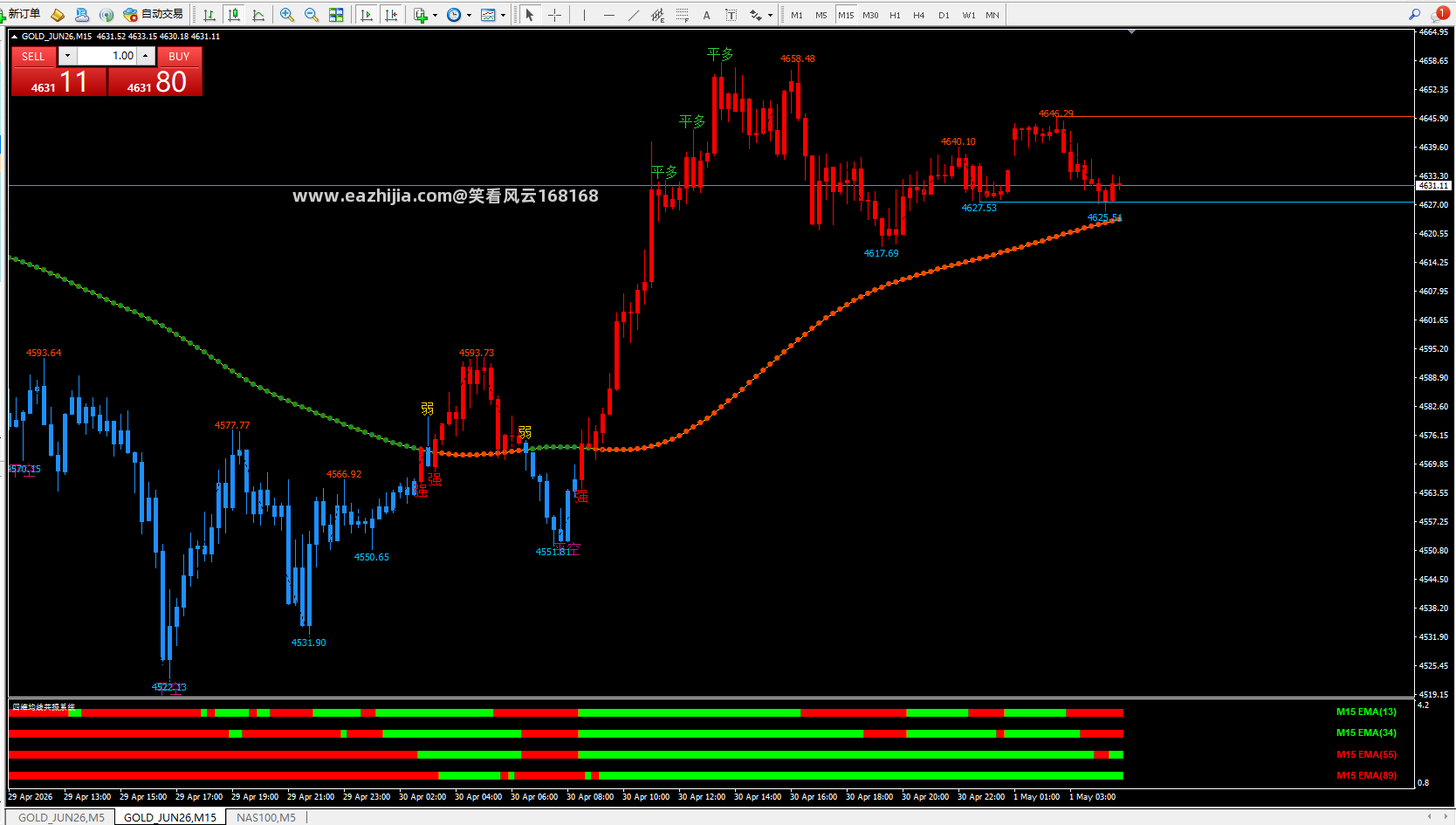Zoom in on the chart
The image size is (1456, 825).
[x=287, y=15]
